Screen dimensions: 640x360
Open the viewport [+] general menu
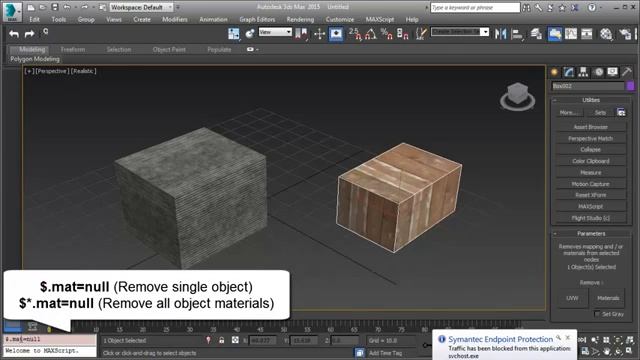[29, 71]
